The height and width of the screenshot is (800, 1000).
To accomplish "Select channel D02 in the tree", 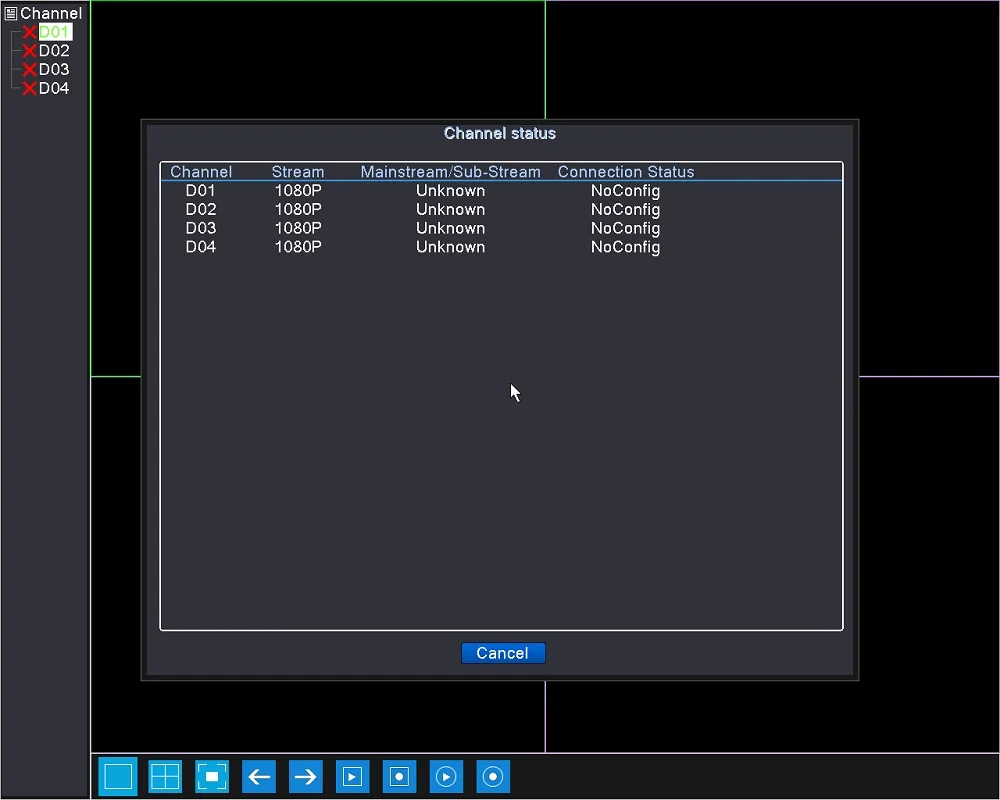I will tap(54, 50).
